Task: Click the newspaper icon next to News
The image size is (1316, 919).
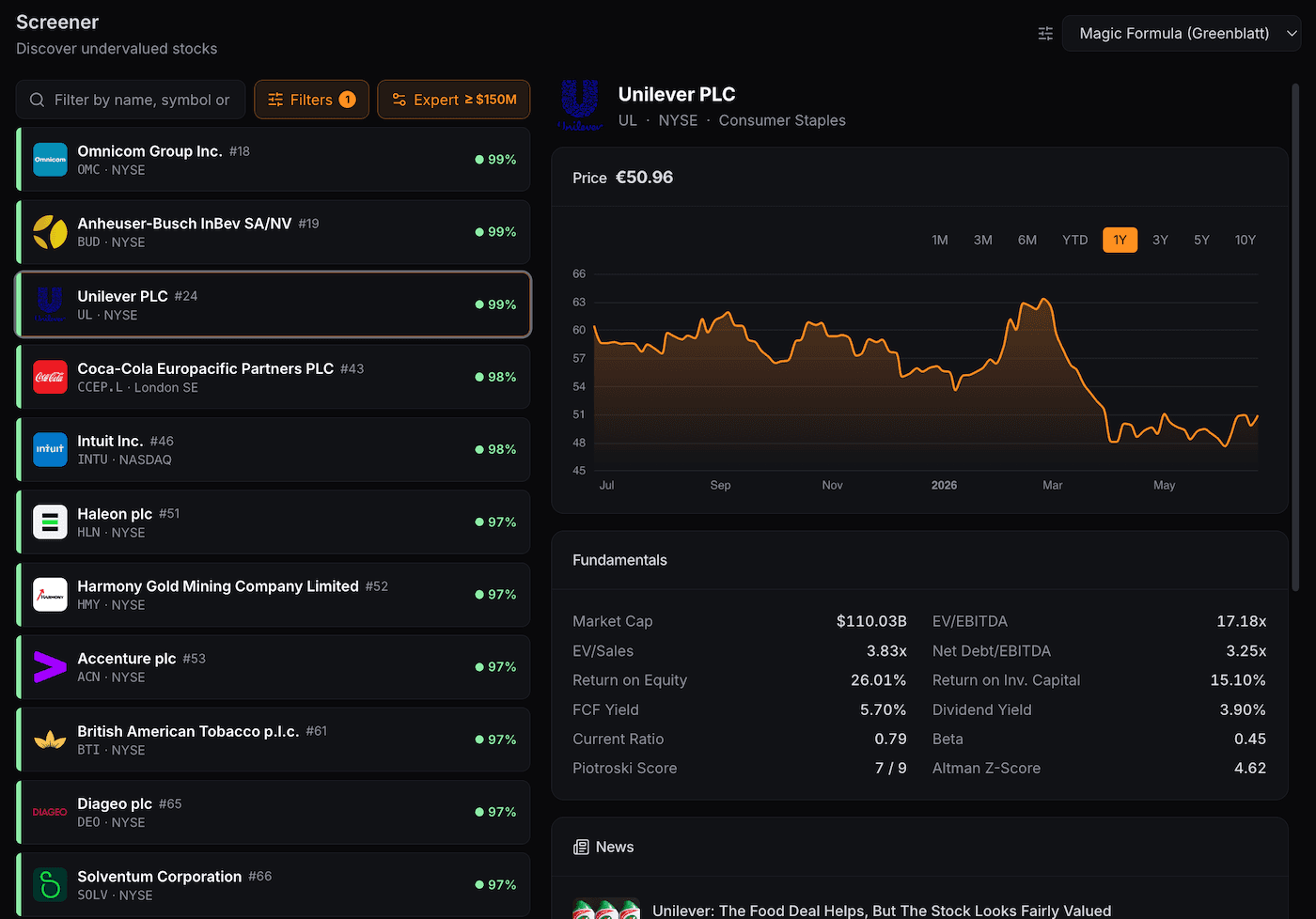Action: (x=581, y=848)
